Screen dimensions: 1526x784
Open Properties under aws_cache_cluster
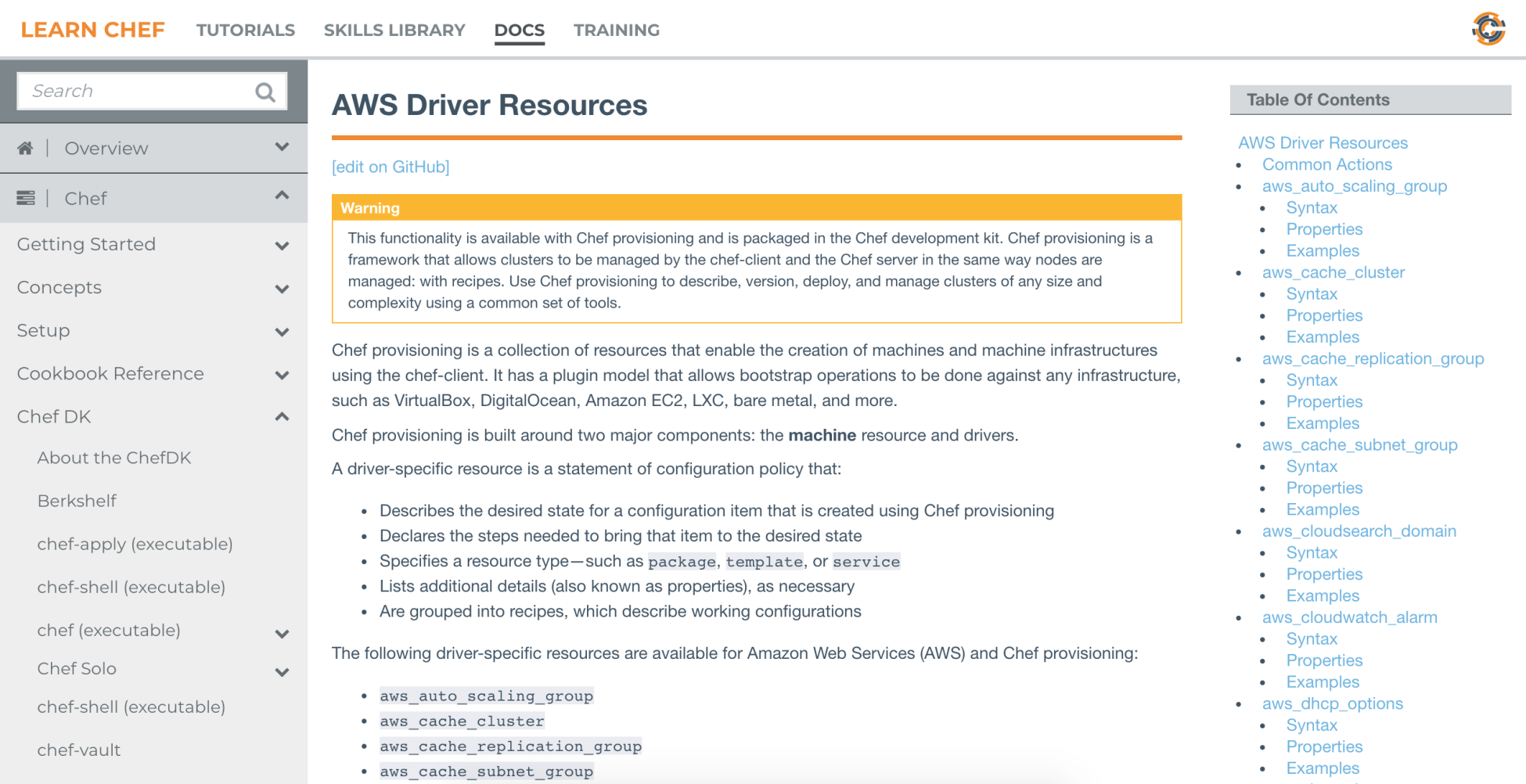click(1324, 315)
